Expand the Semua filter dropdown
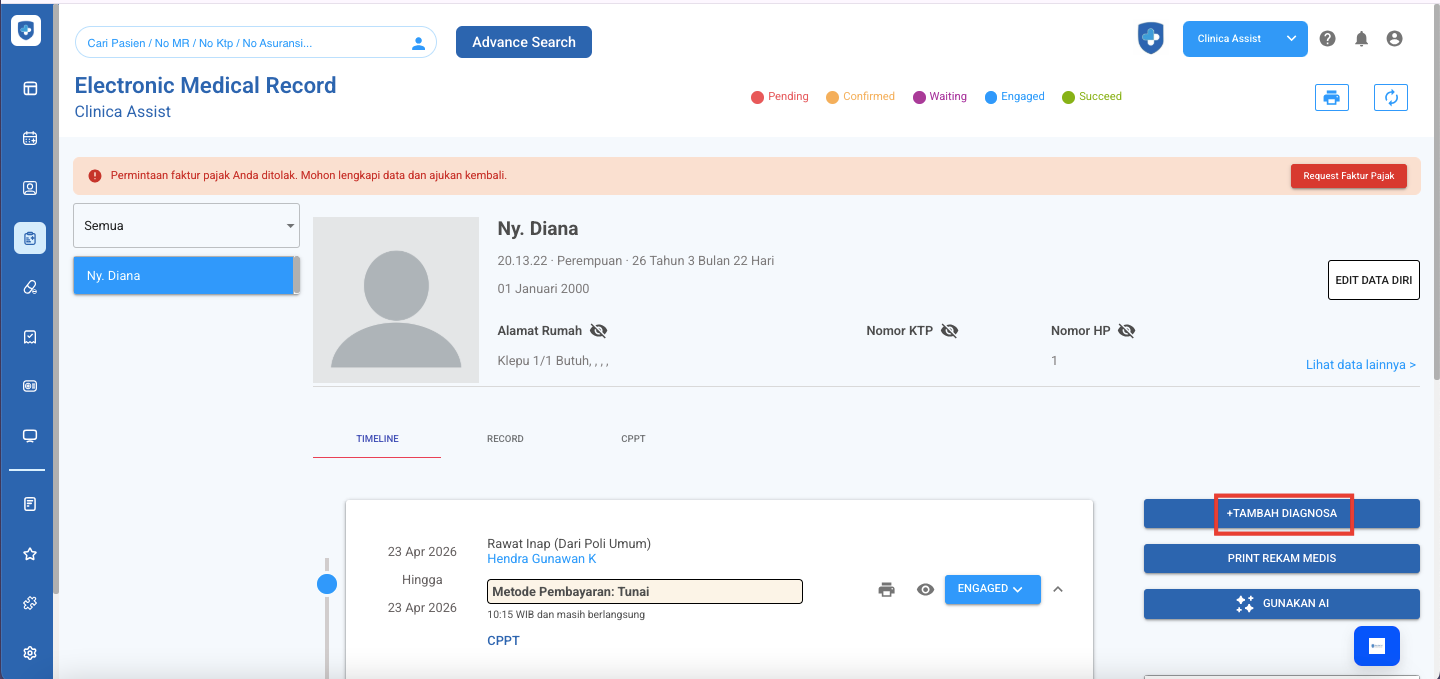The width and height of the screenshot is (1440, 679). pos(186,226)
